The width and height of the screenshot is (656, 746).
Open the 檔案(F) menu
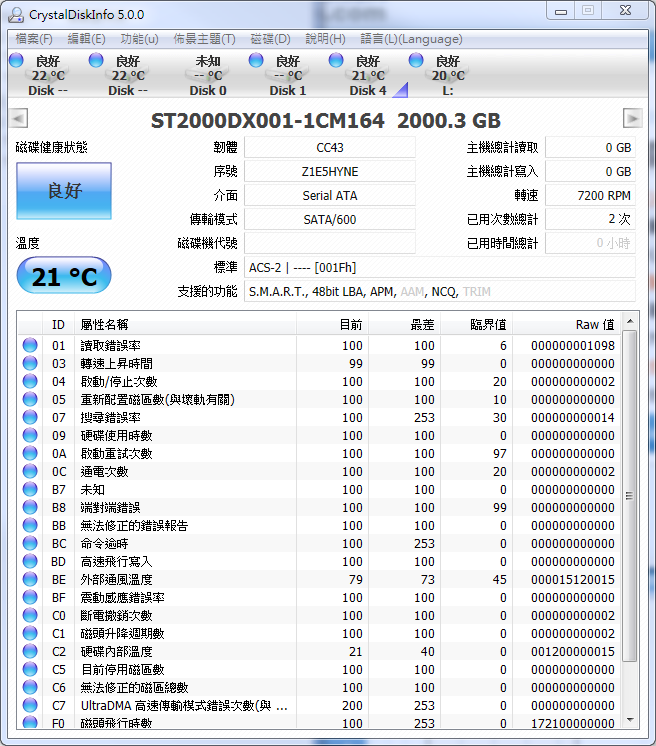pos(34,39)
